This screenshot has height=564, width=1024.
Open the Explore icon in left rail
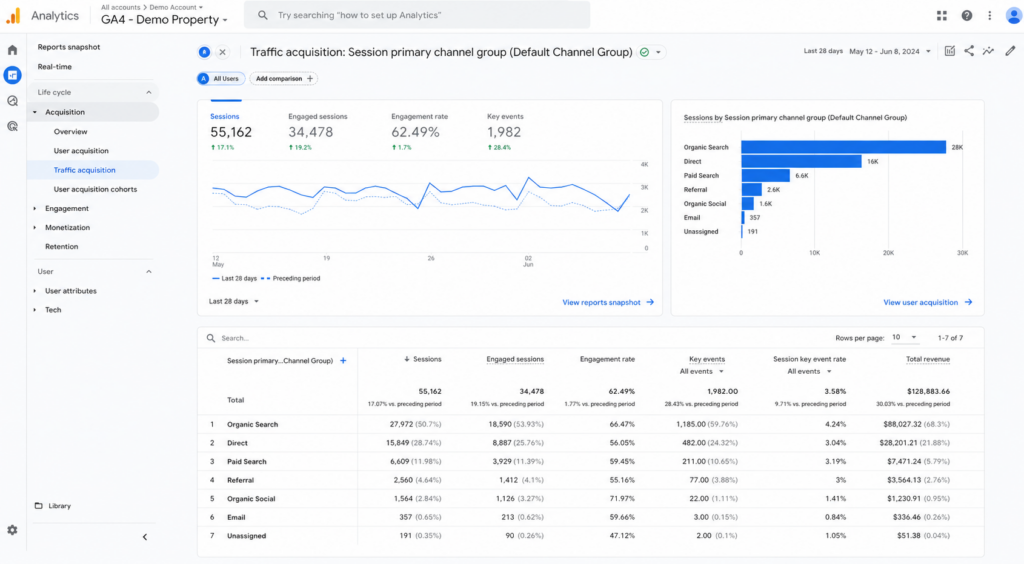12,101
